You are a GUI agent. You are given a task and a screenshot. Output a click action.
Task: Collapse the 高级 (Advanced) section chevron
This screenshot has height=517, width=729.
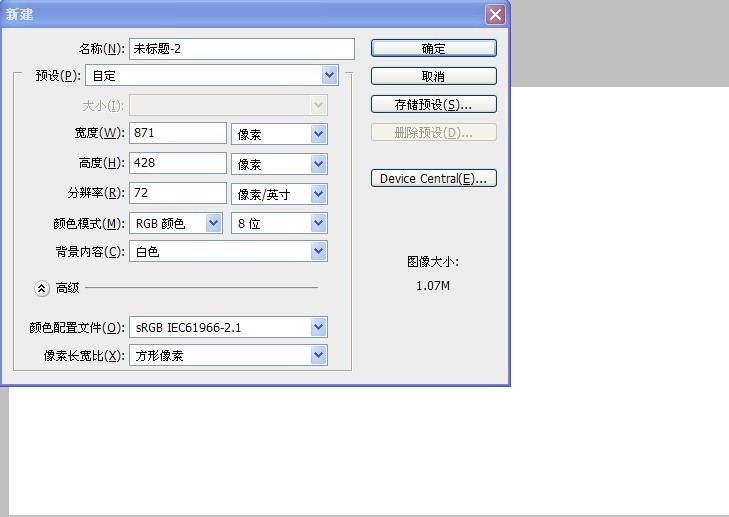[x=42, y=288]
